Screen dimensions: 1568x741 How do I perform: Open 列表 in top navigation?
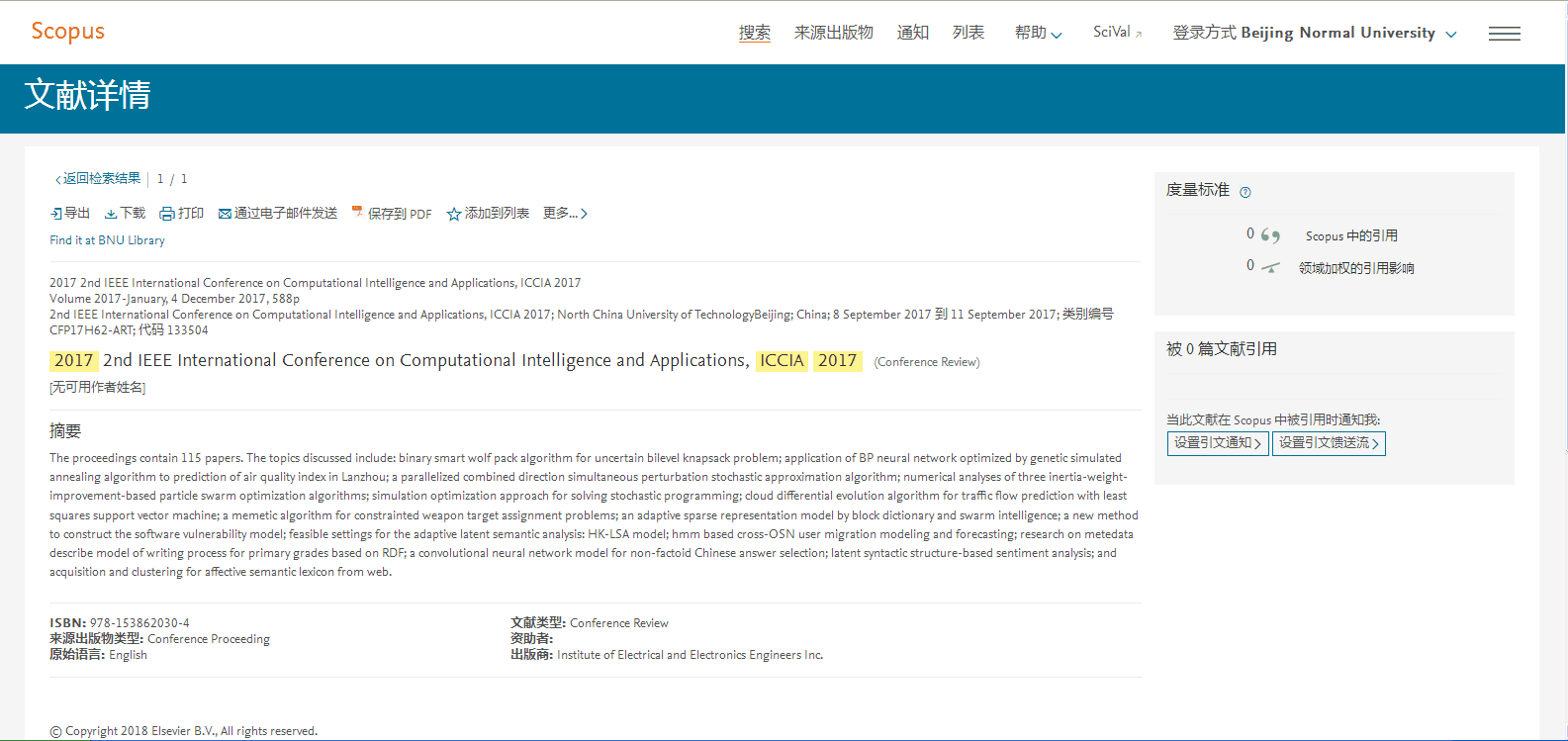pos(968,33)
